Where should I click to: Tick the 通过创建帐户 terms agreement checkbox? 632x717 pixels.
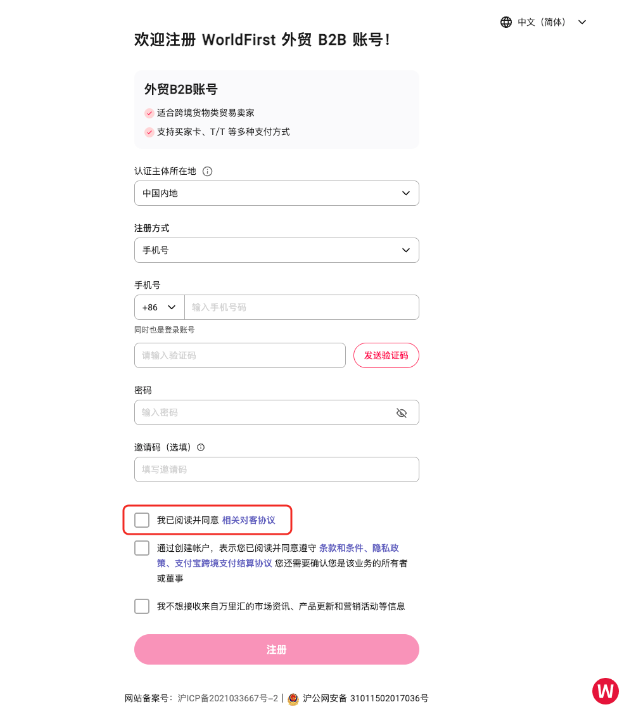point(142,548)
